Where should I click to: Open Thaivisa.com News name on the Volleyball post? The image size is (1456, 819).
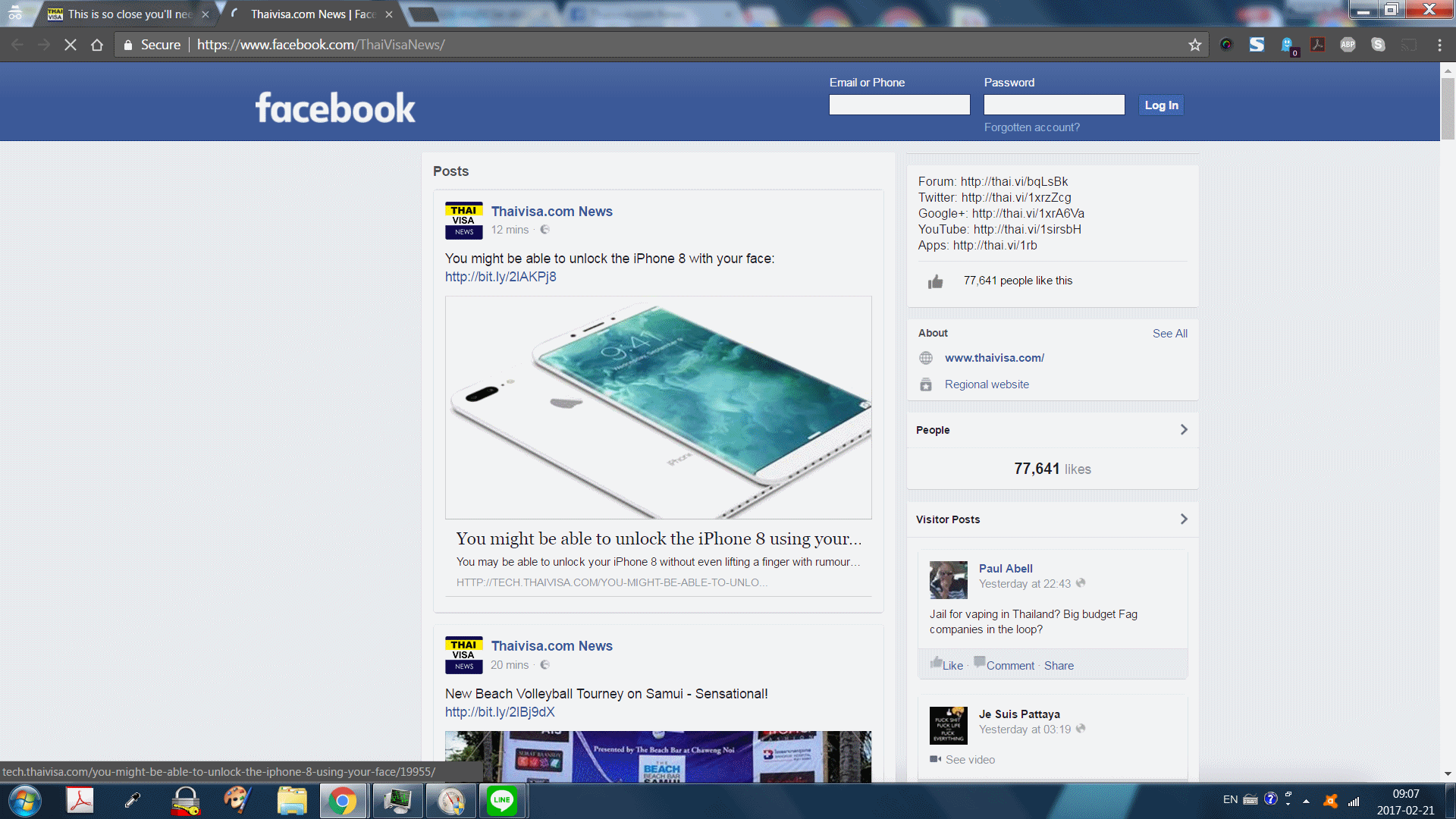click(x=551, y=646)
